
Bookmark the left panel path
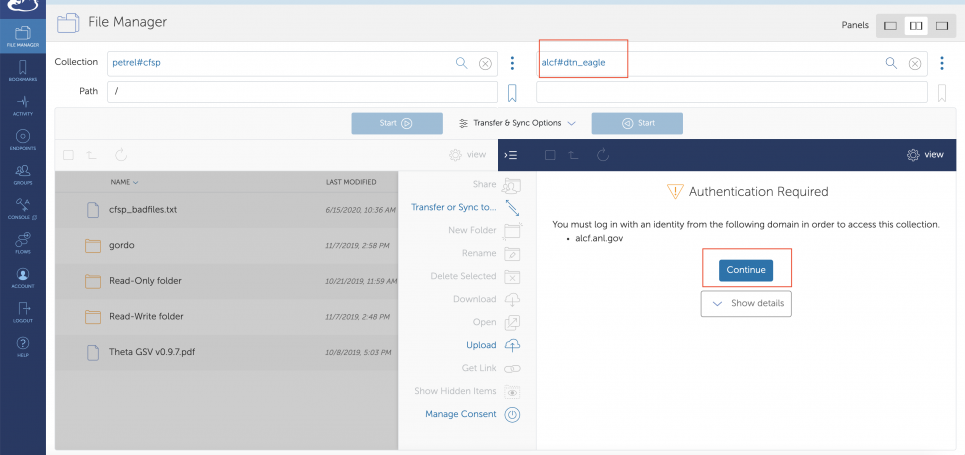(512, 93)
